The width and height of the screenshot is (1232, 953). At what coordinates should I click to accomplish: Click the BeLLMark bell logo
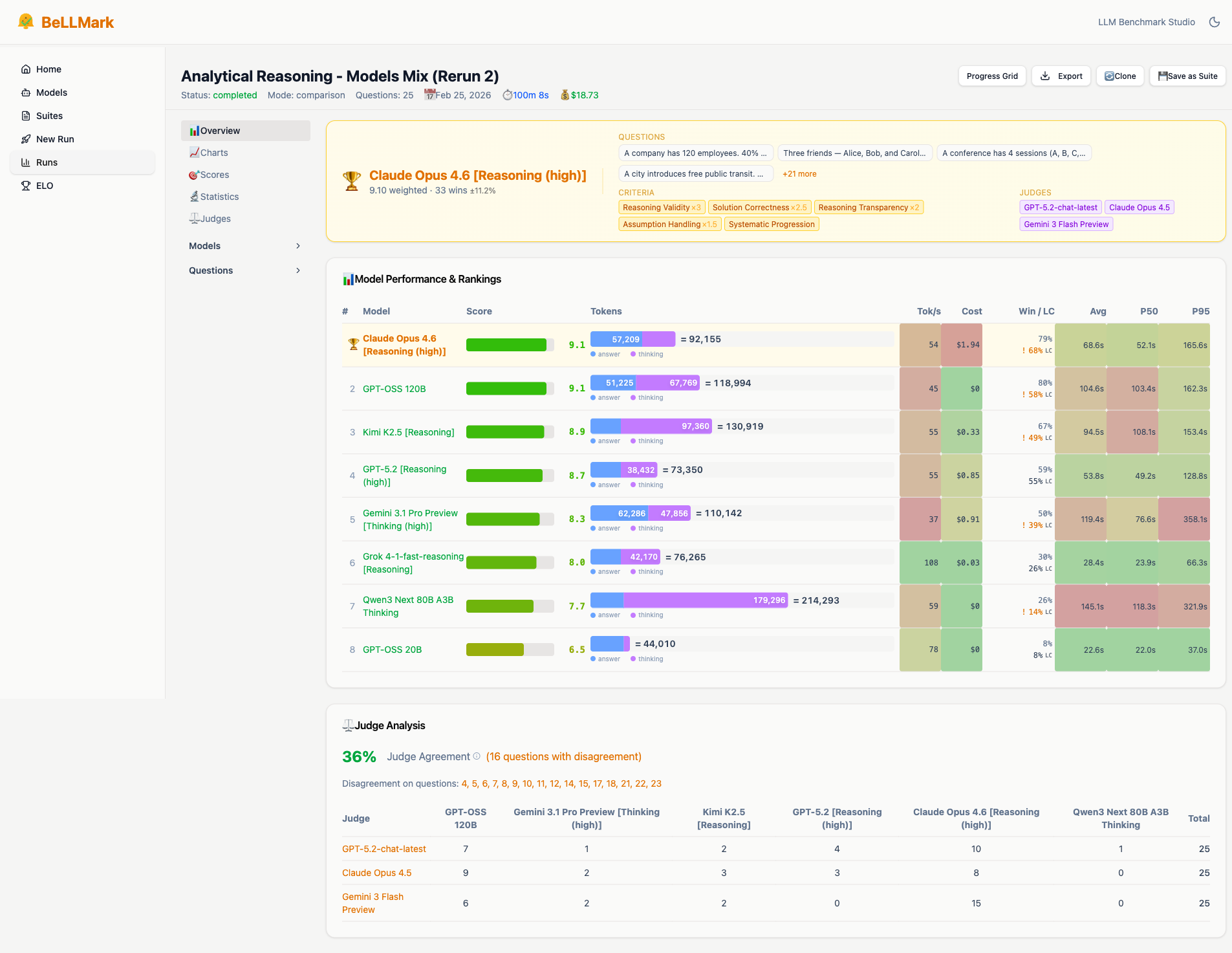tap(26, 21)
